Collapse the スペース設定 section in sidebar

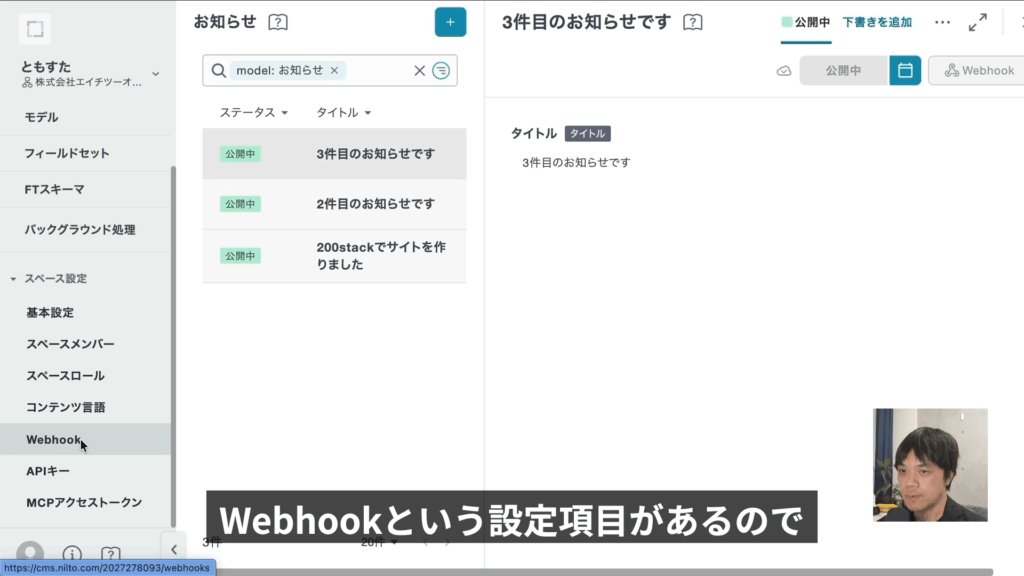coord(14,278)
